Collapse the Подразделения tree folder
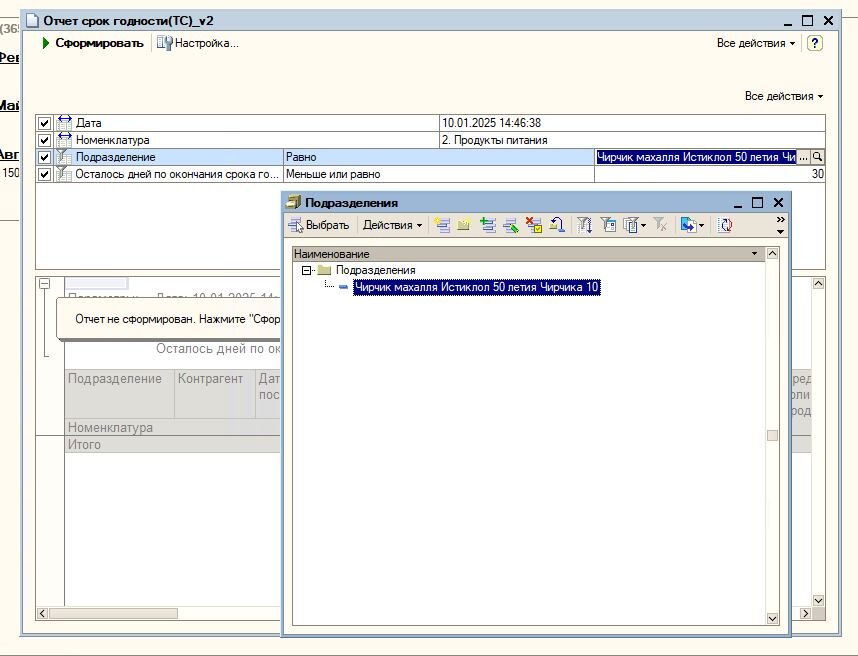Image resolution: width=858 pixels, height=656 pixels. pos(306,270)
